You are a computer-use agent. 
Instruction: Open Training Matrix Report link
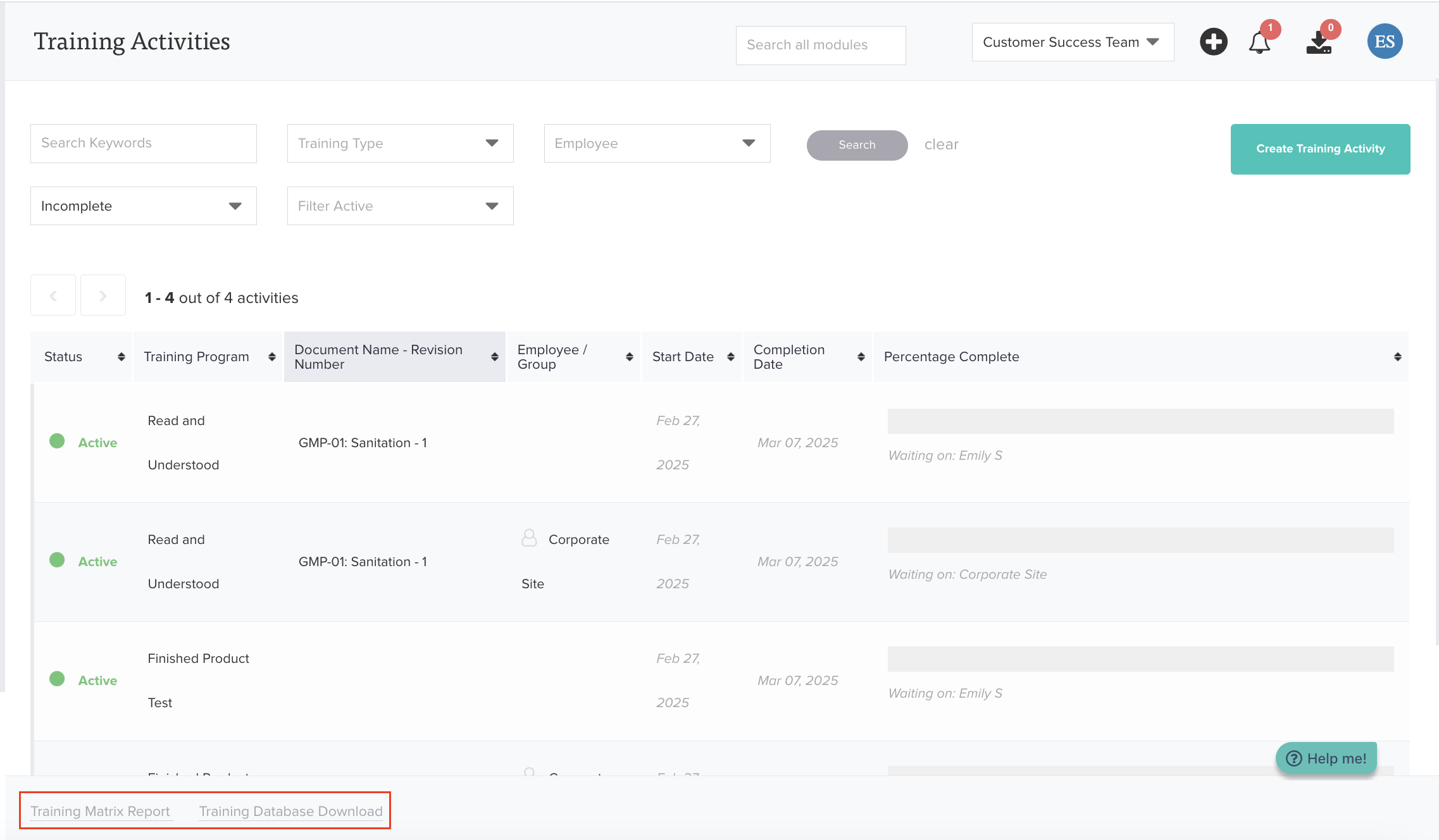(100, 811)
